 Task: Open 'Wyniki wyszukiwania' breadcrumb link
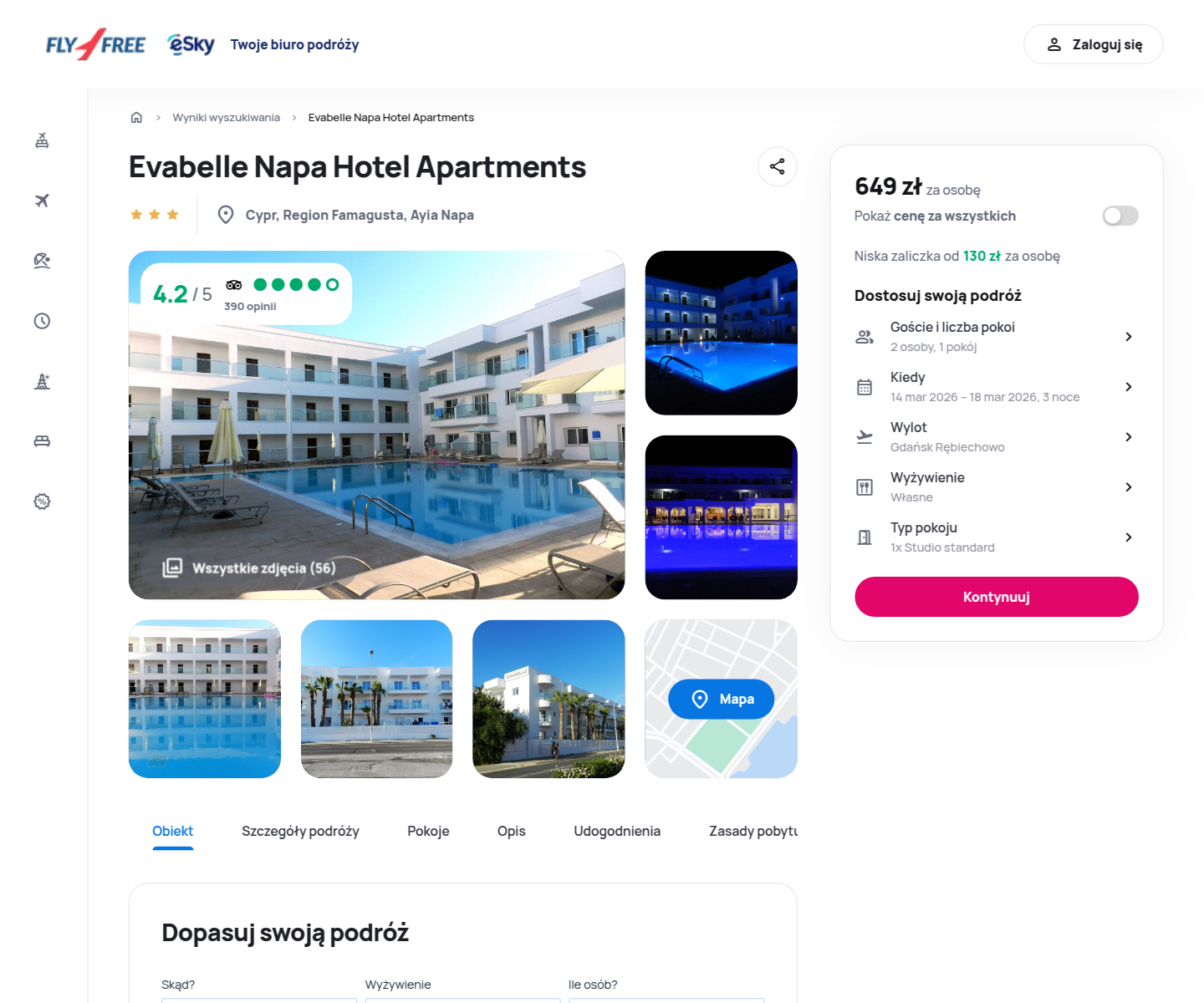click(x=226, y=117)
